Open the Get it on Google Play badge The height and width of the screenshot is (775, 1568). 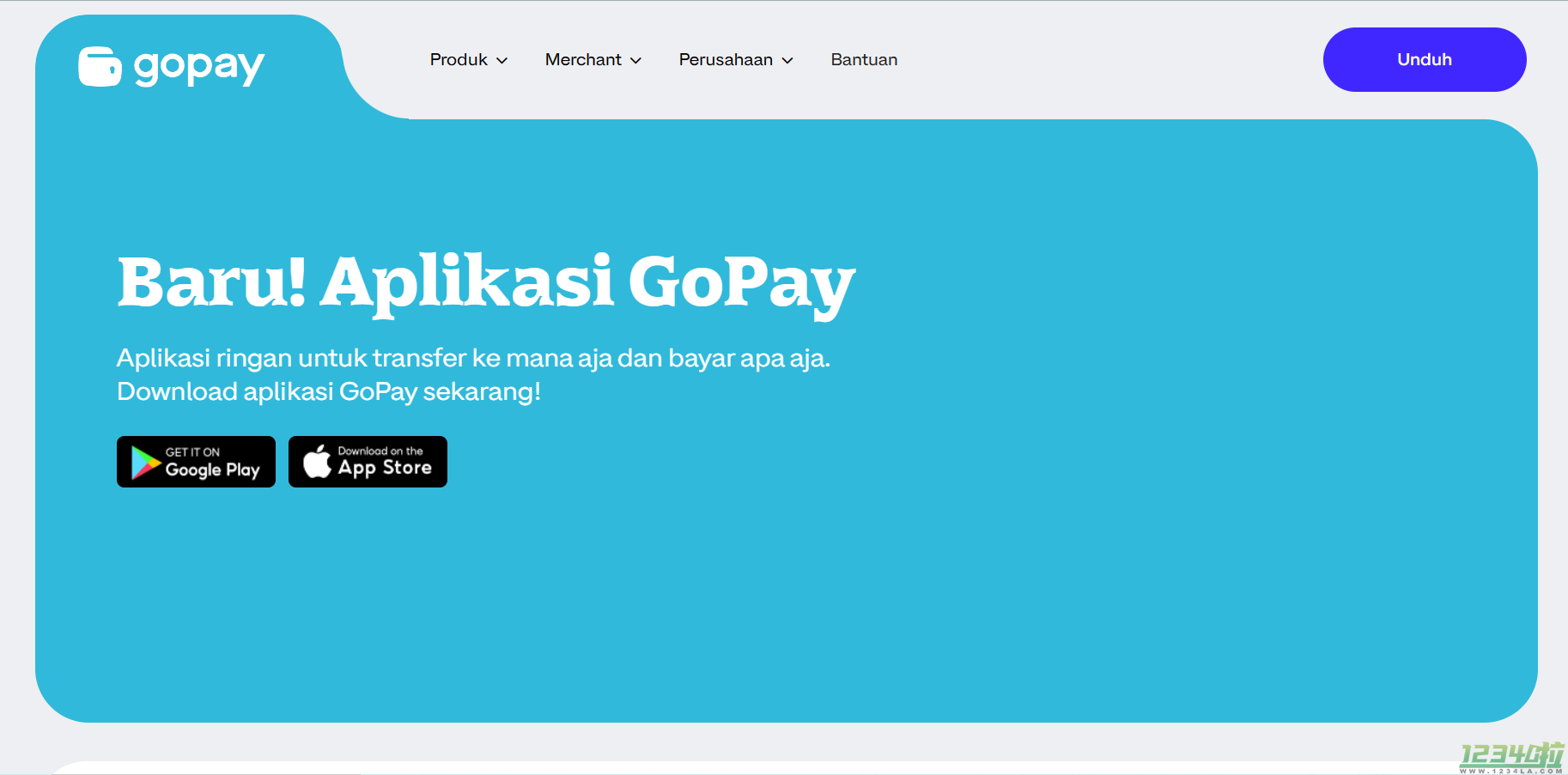click(x=196, y=462)
